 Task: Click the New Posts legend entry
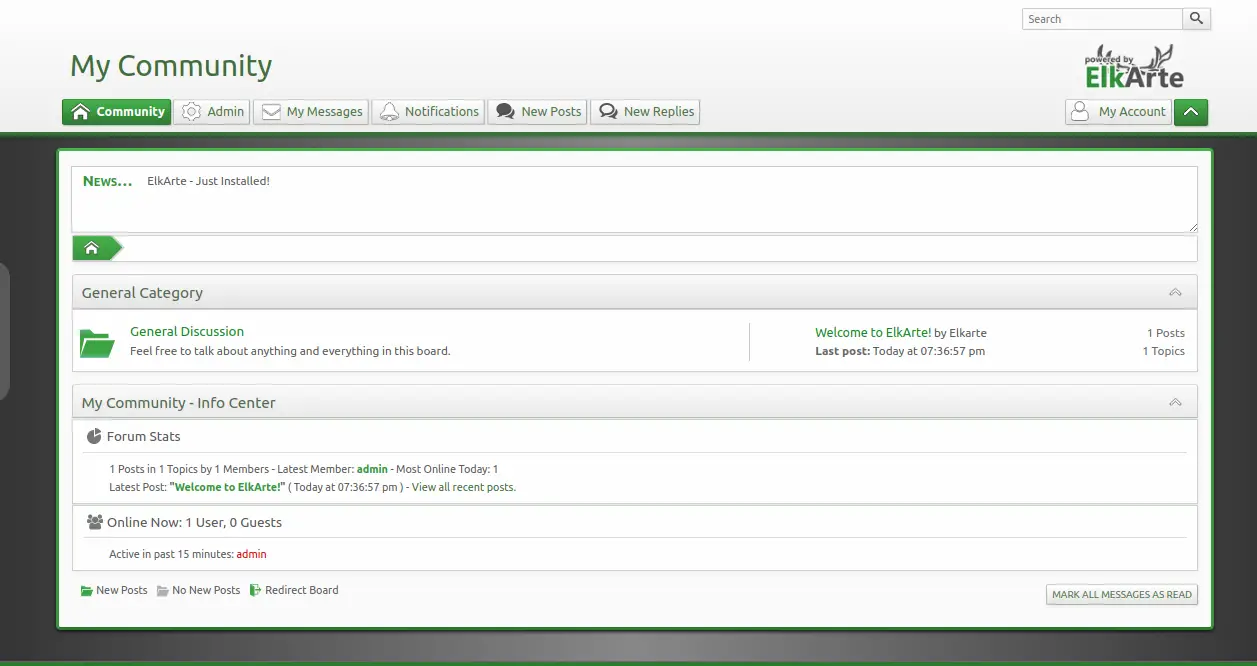pos(114,590)
